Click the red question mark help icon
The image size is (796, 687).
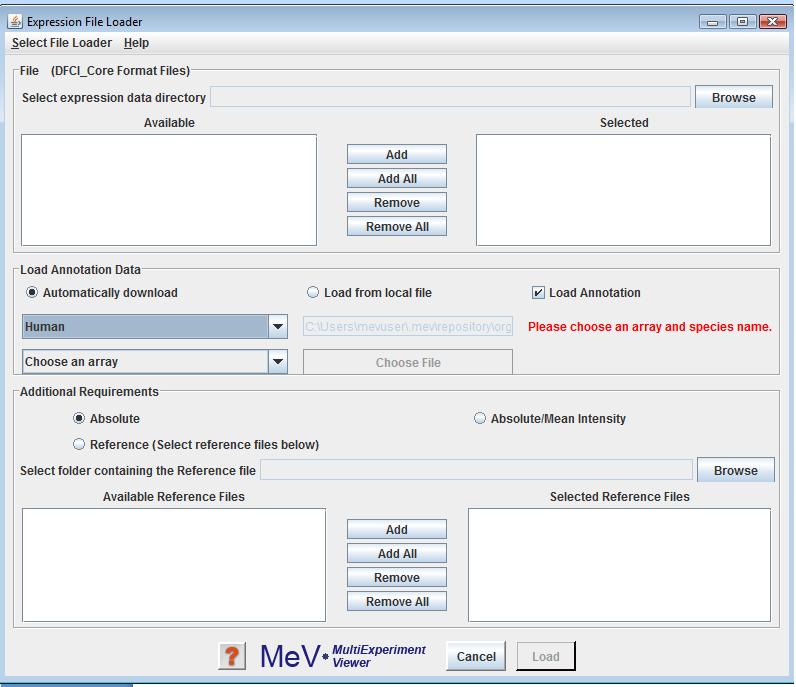(232, 656)
